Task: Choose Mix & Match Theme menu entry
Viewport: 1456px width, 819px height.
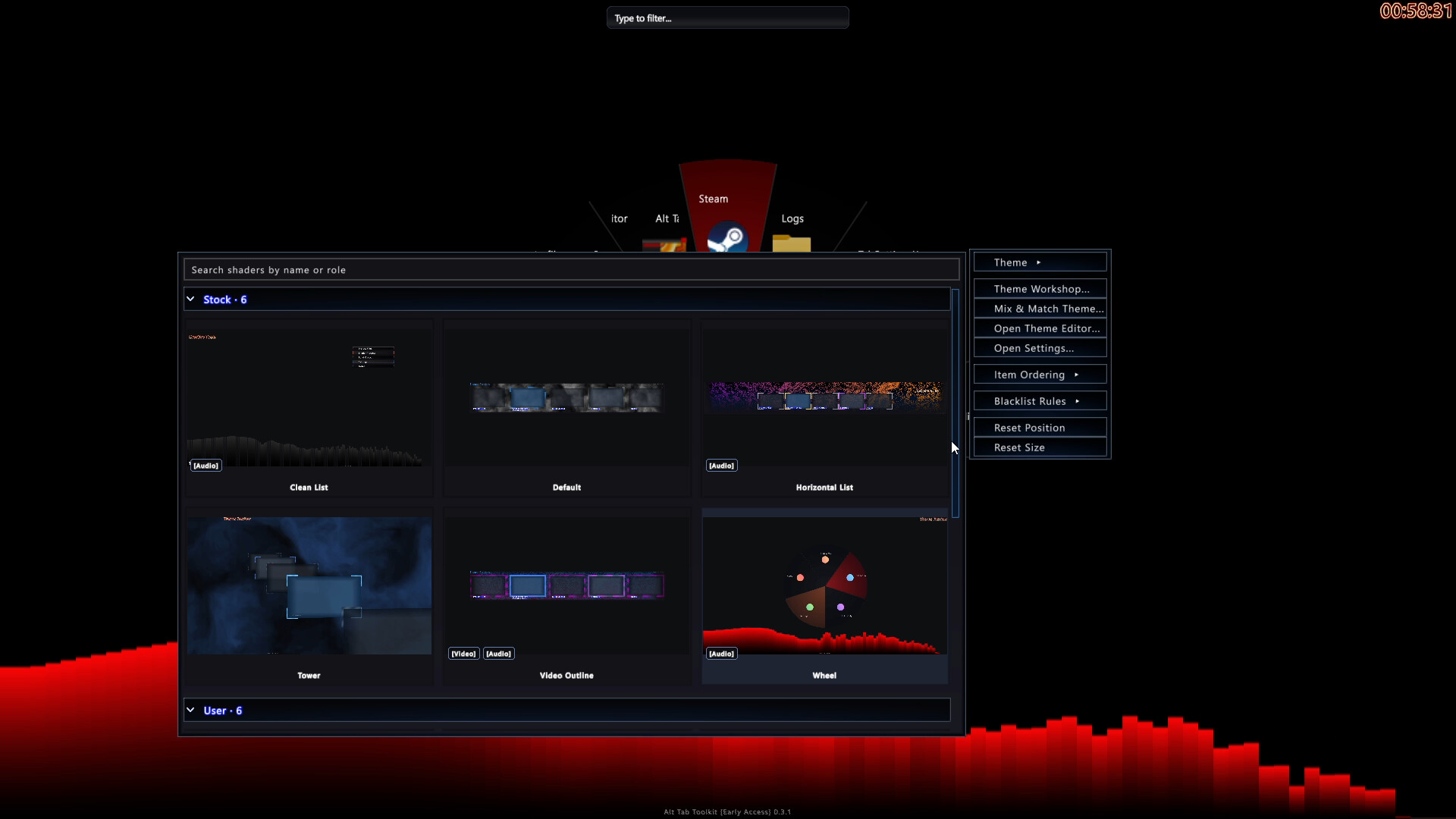Action: tap(1040, 309)
